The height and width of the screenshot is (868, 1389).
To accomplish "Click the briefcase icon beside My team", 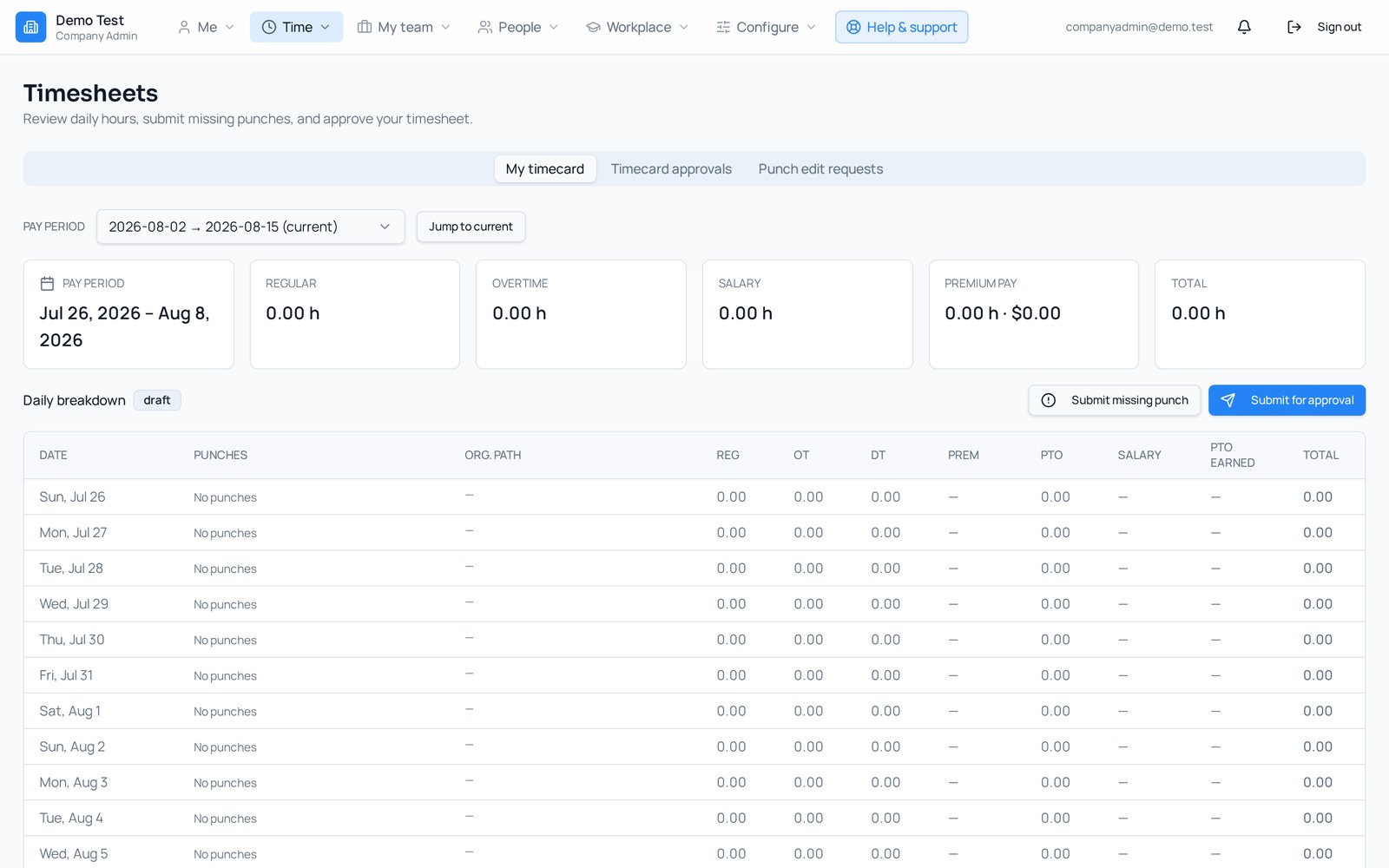I will point(365,27).
